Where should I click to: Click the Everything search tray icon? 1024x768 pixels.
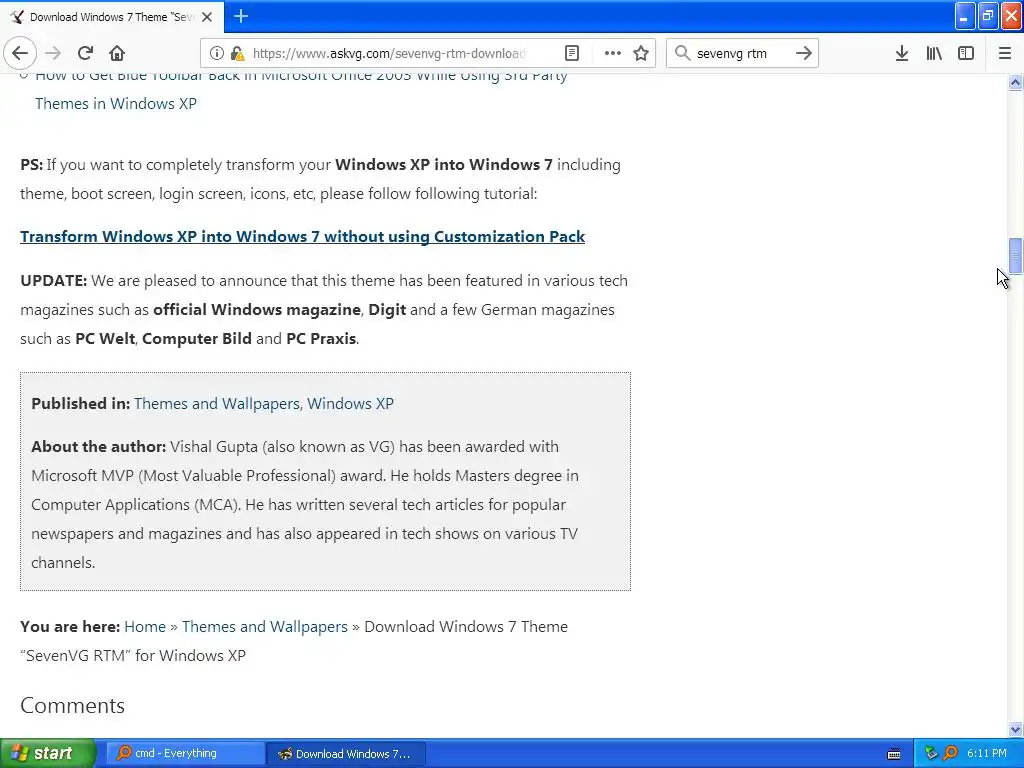click(951, 754)
